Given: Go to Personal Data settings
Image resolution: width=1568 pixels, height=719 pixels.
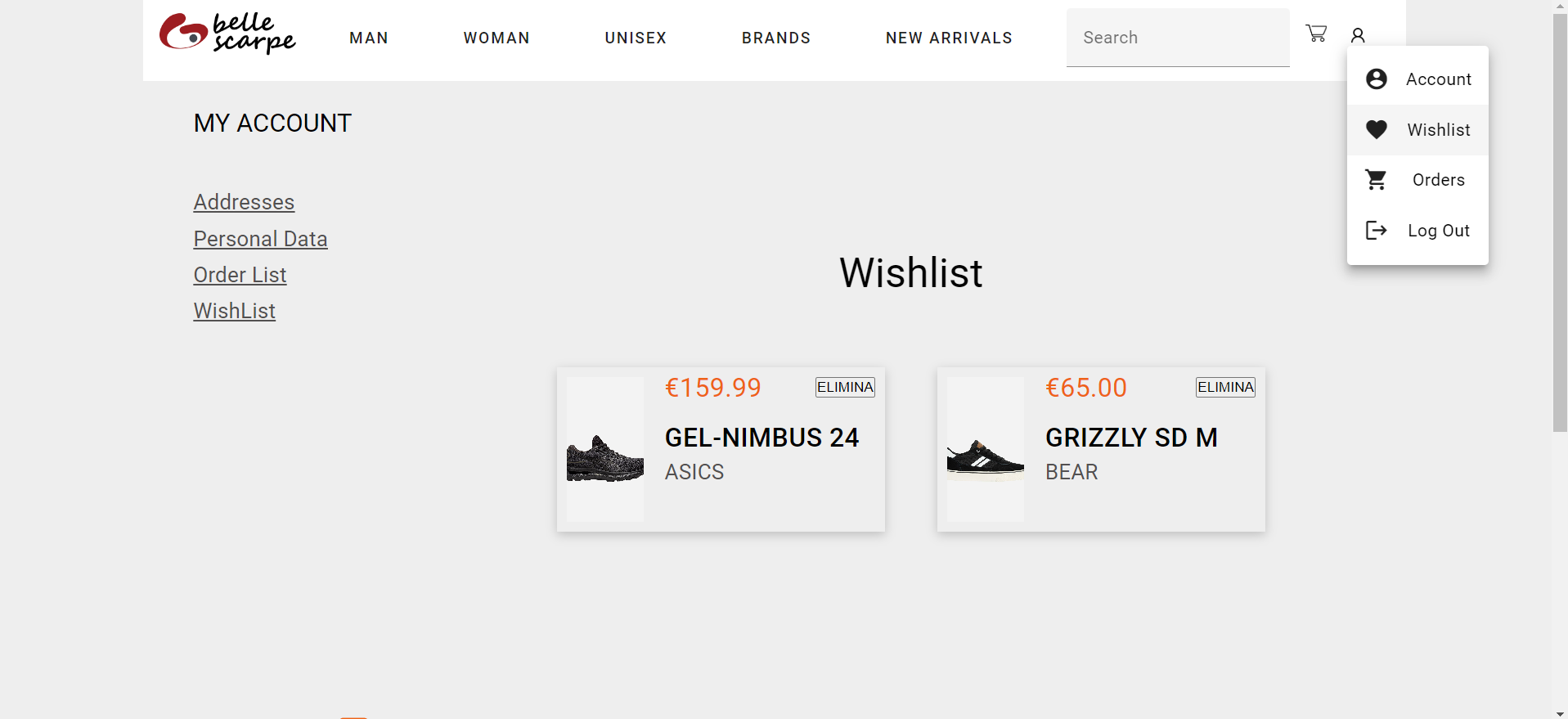Looking at the screenshot, I should click(260, 239).
